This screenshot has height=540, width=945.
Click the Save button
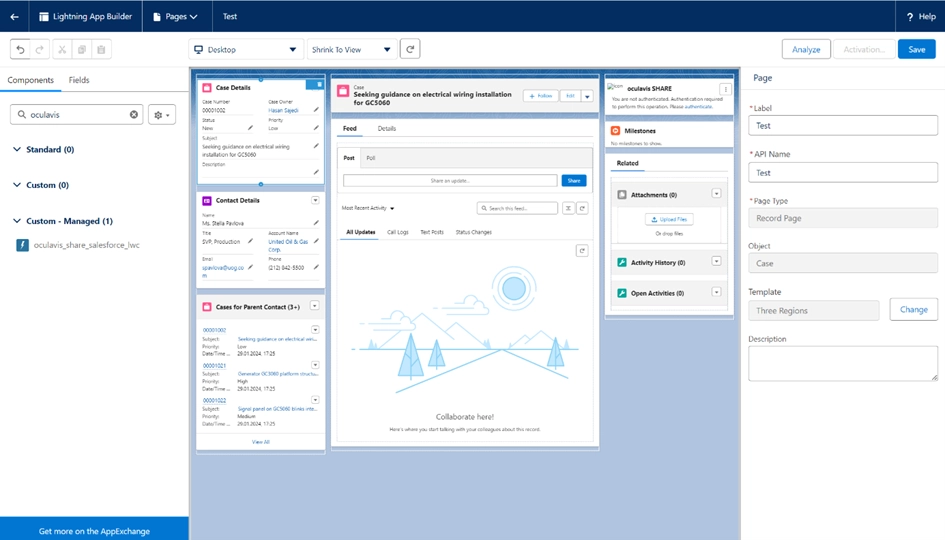(x=917, y=49)
